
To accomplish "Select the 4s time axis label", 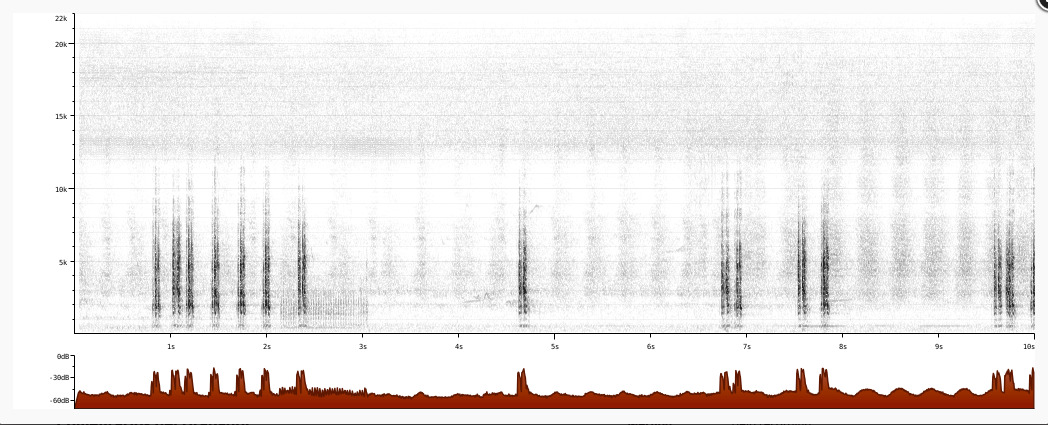I will (458, 346).
